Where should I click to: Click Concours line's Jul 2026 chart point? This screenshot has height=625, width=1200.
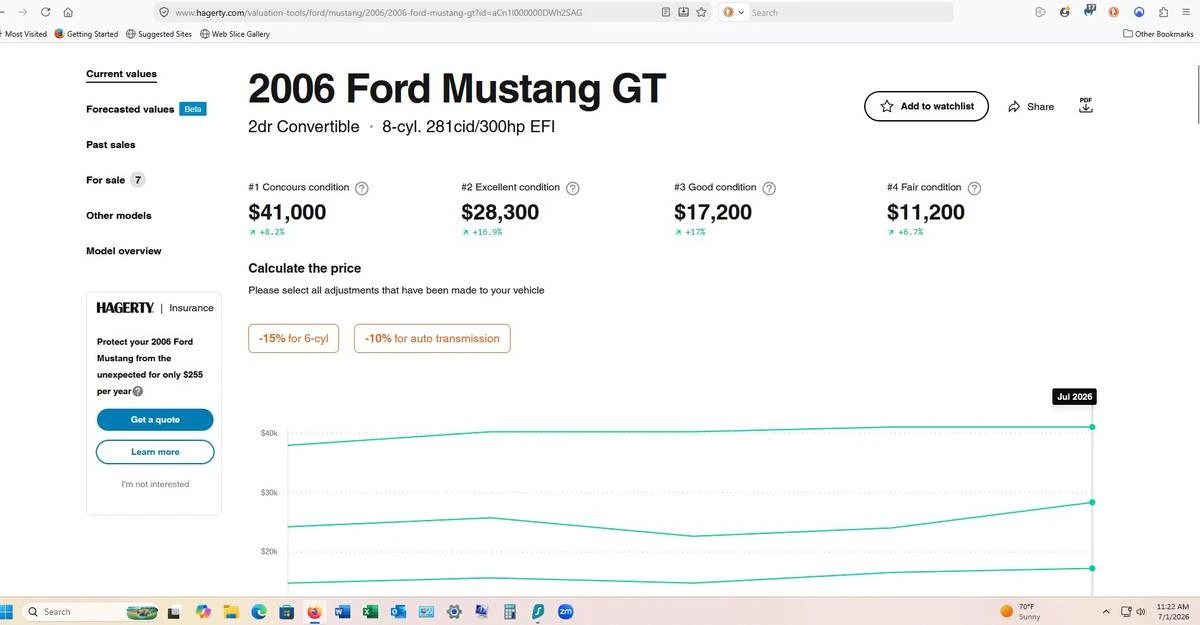click(x=1092, y=427)
